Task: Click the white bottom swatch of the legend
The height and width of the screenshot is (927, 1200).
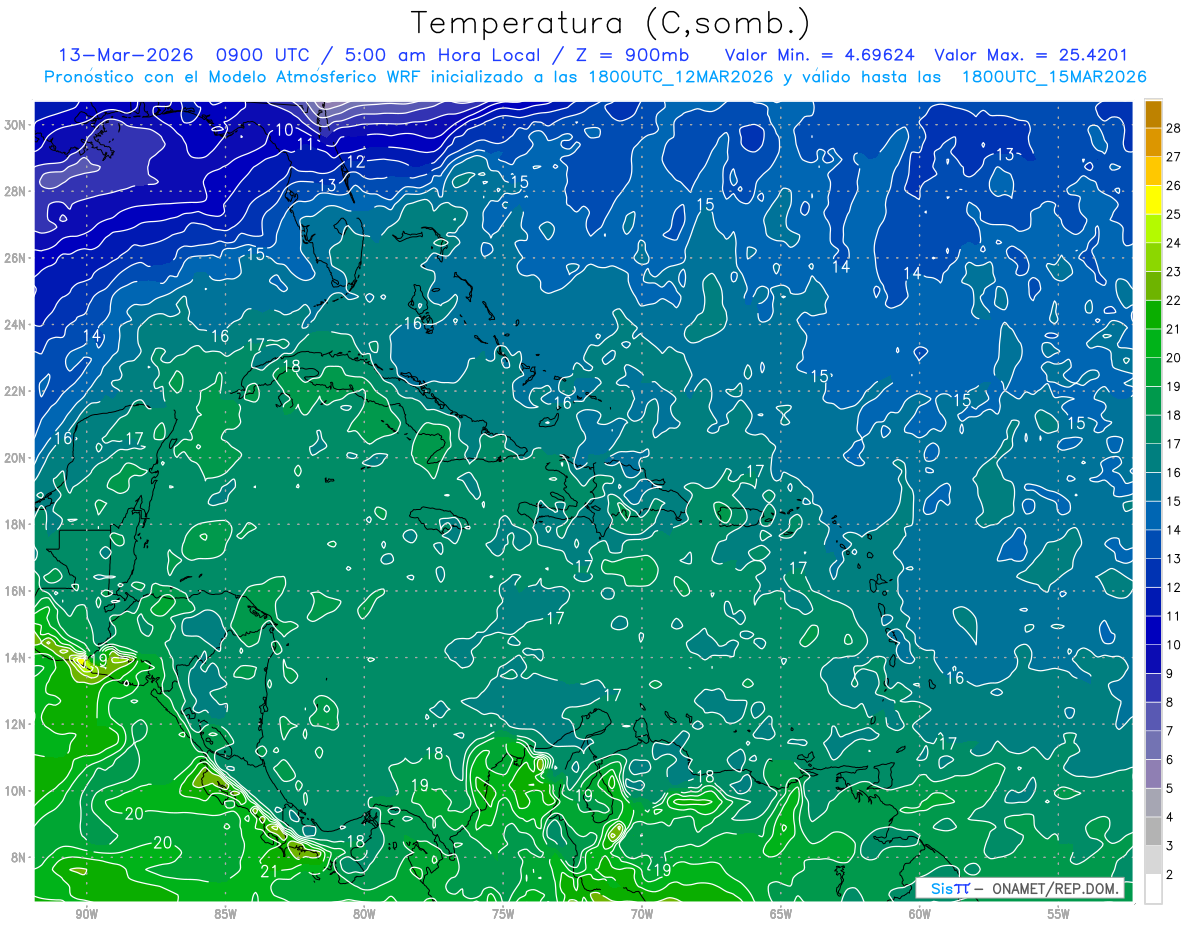Action: 1153,888
